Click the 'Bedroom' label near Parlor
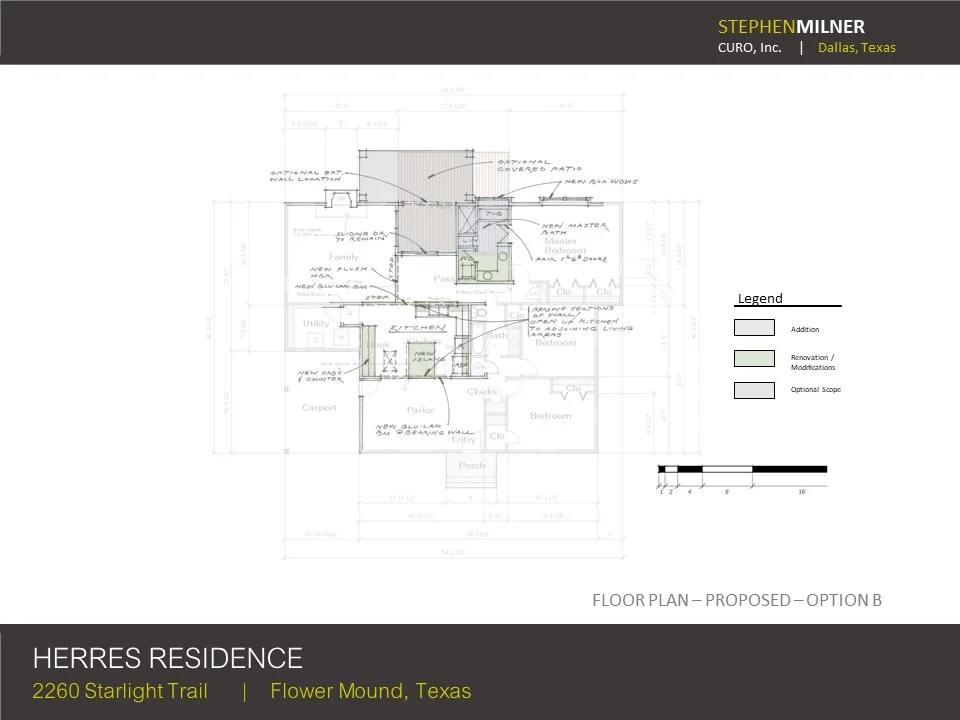The width and height of the screenshot is (960, 720). tap(550, 416)
